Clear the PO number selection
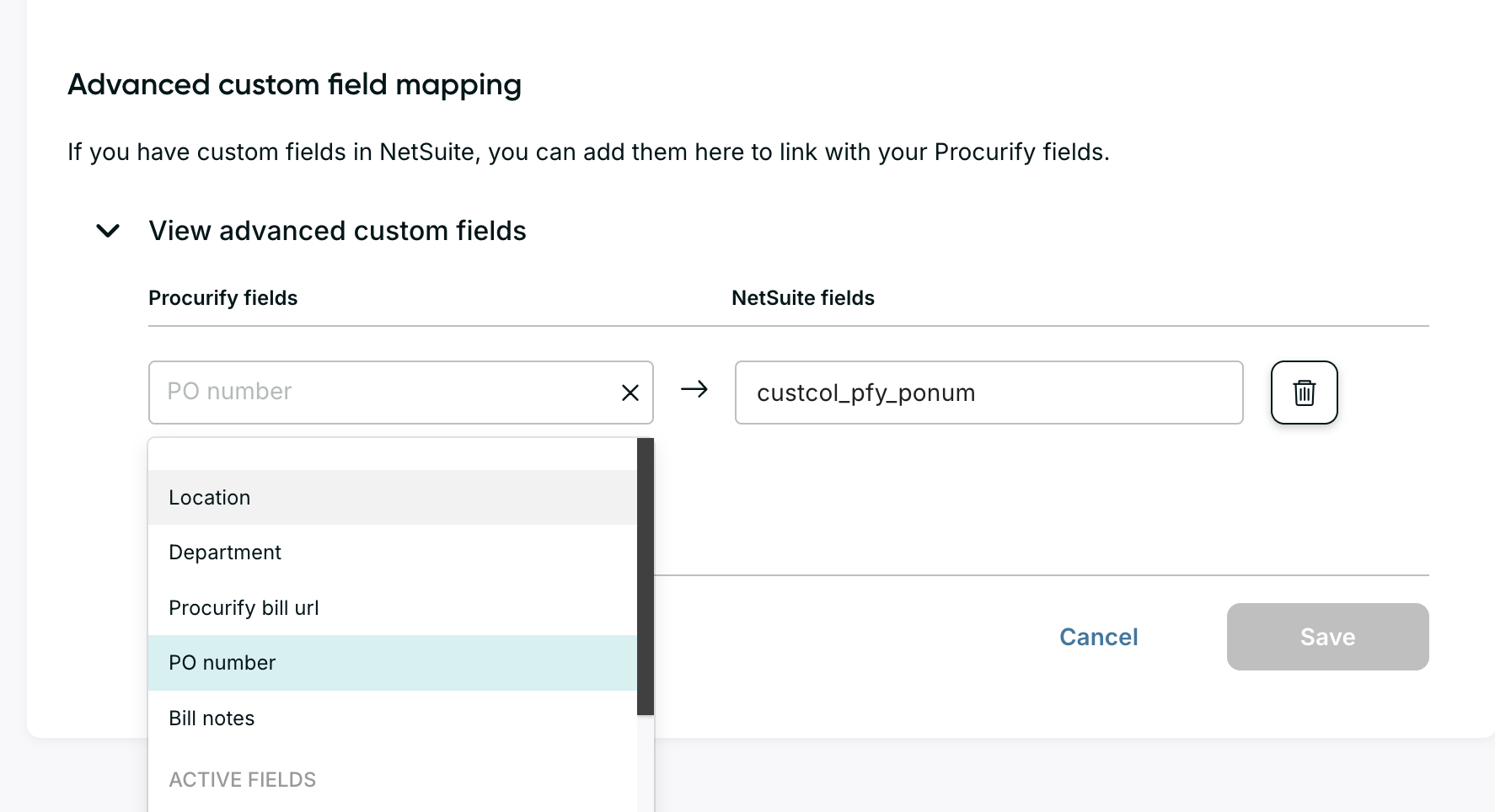Image resolution: width=1495 pixels, height=812 pixels. click(x=630, y=393)
